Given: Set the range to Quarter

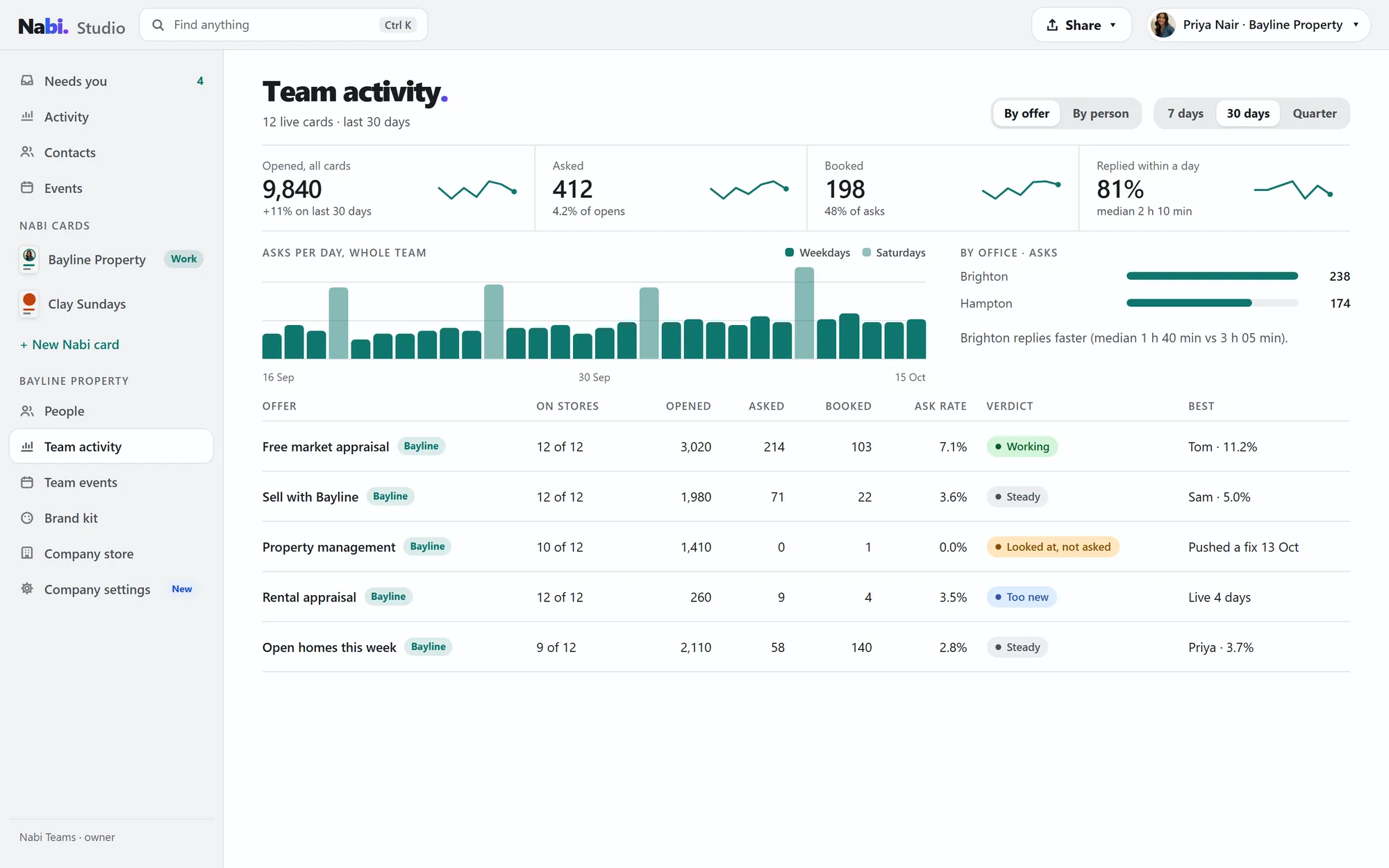Looking at the screenshot, I should 1314,113.
